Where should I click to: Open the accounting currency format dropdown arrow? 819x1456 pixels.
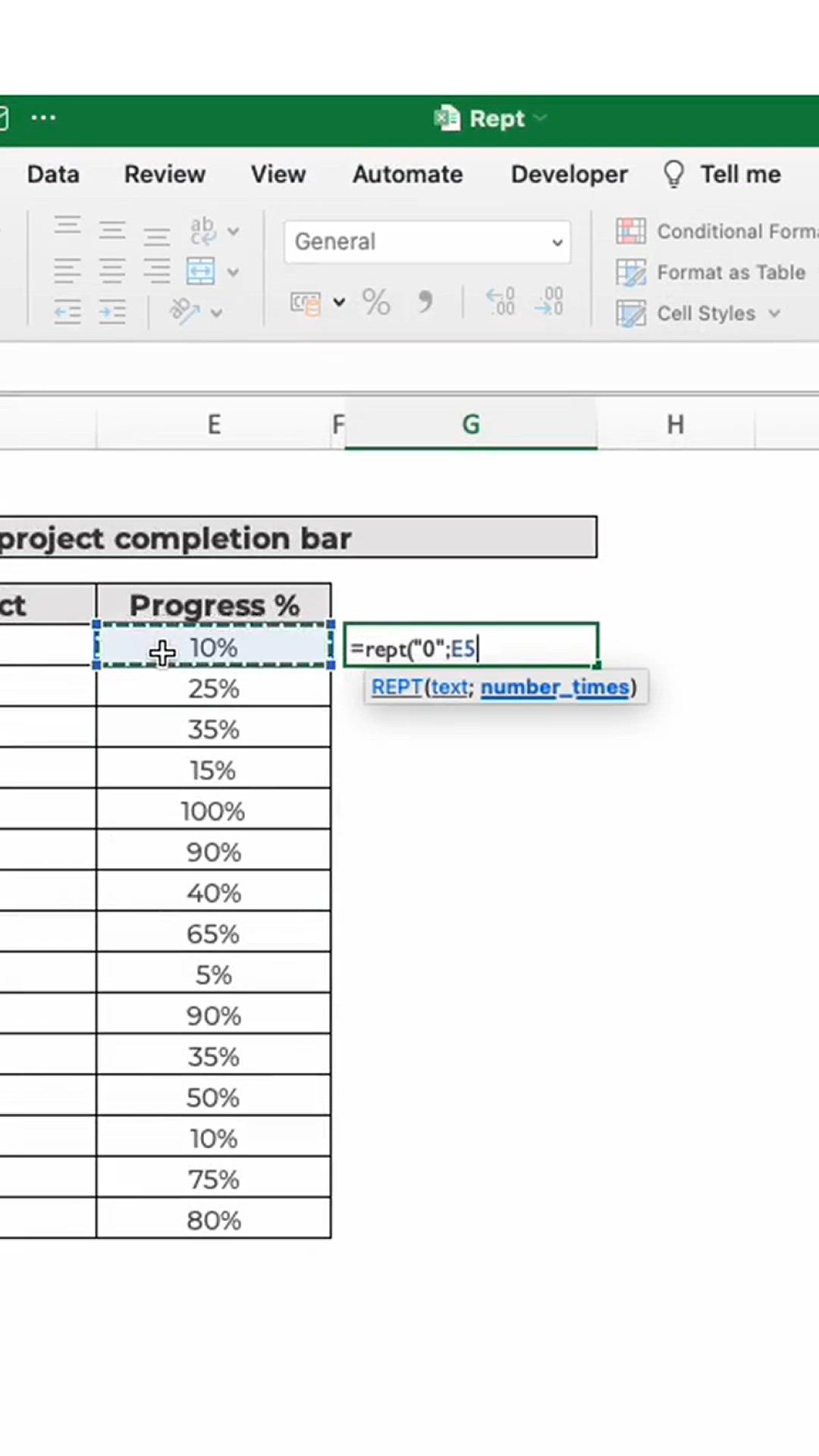[339, 303]
